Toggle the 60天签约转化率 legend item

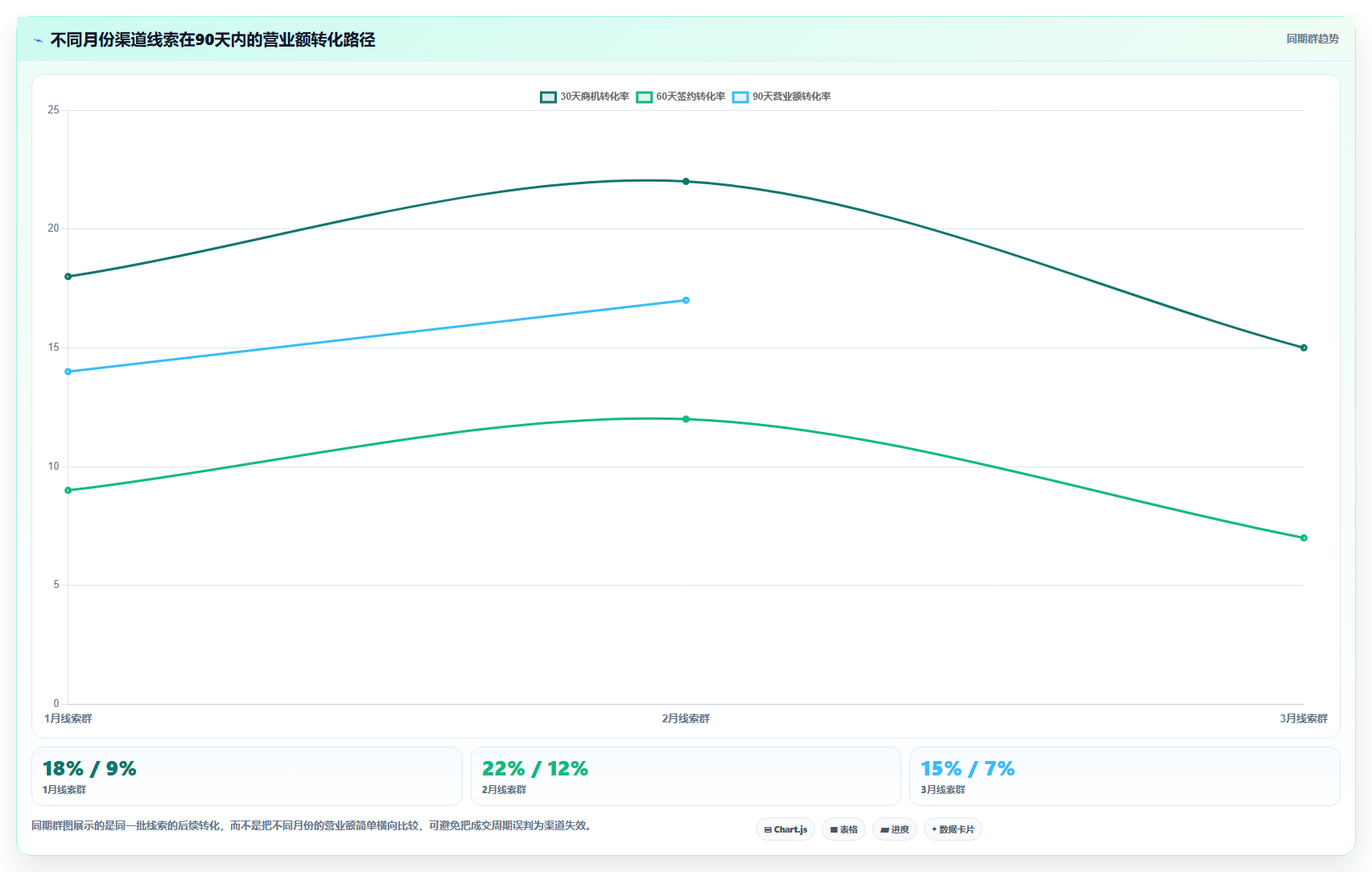pyautogui.click(x=681, y=97)
